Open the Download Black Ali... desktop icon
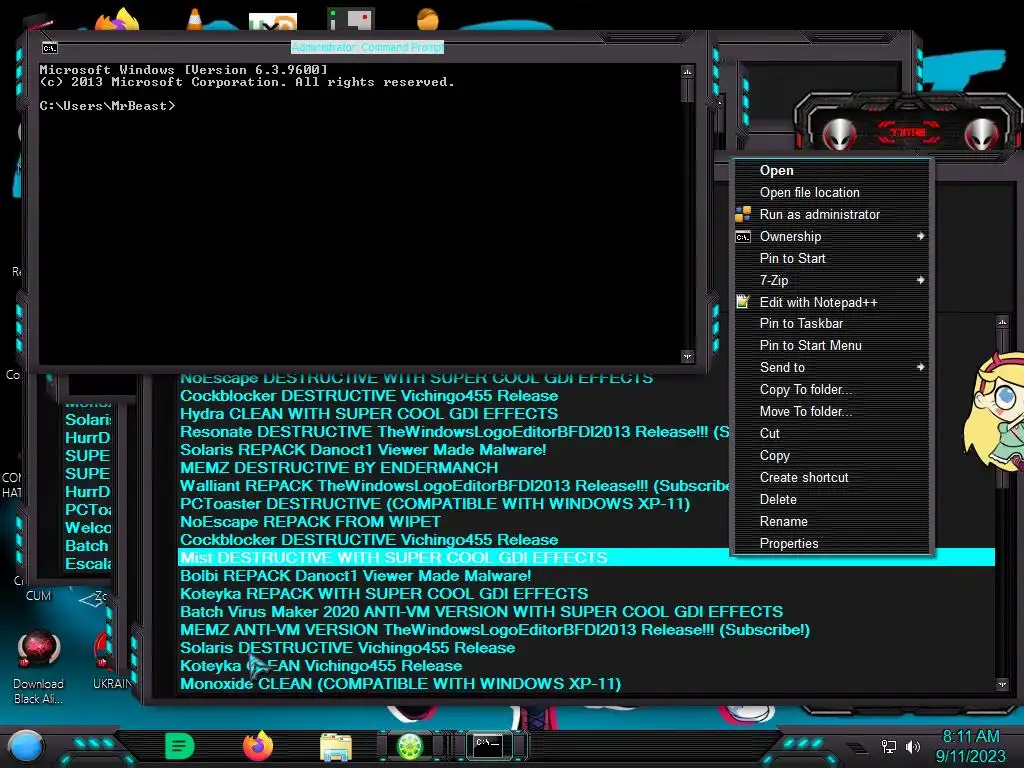The height and width of the screenshot is (768, 1024). [39, 666]
